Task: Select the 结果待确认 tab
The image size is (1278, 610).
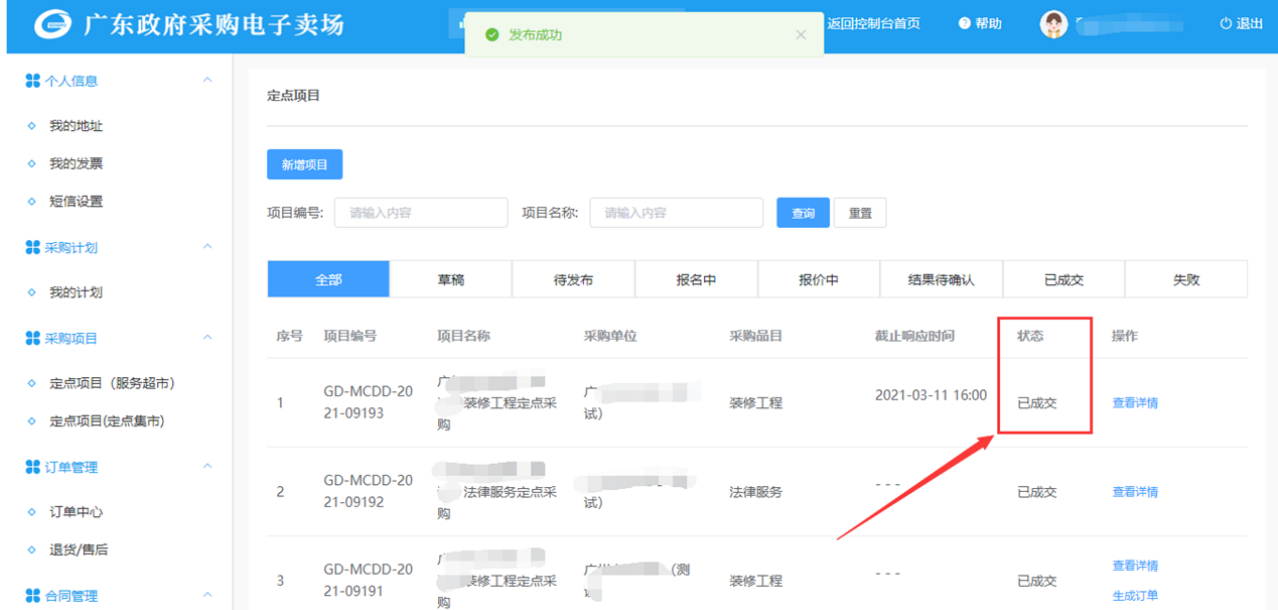Action: [940, 280]
